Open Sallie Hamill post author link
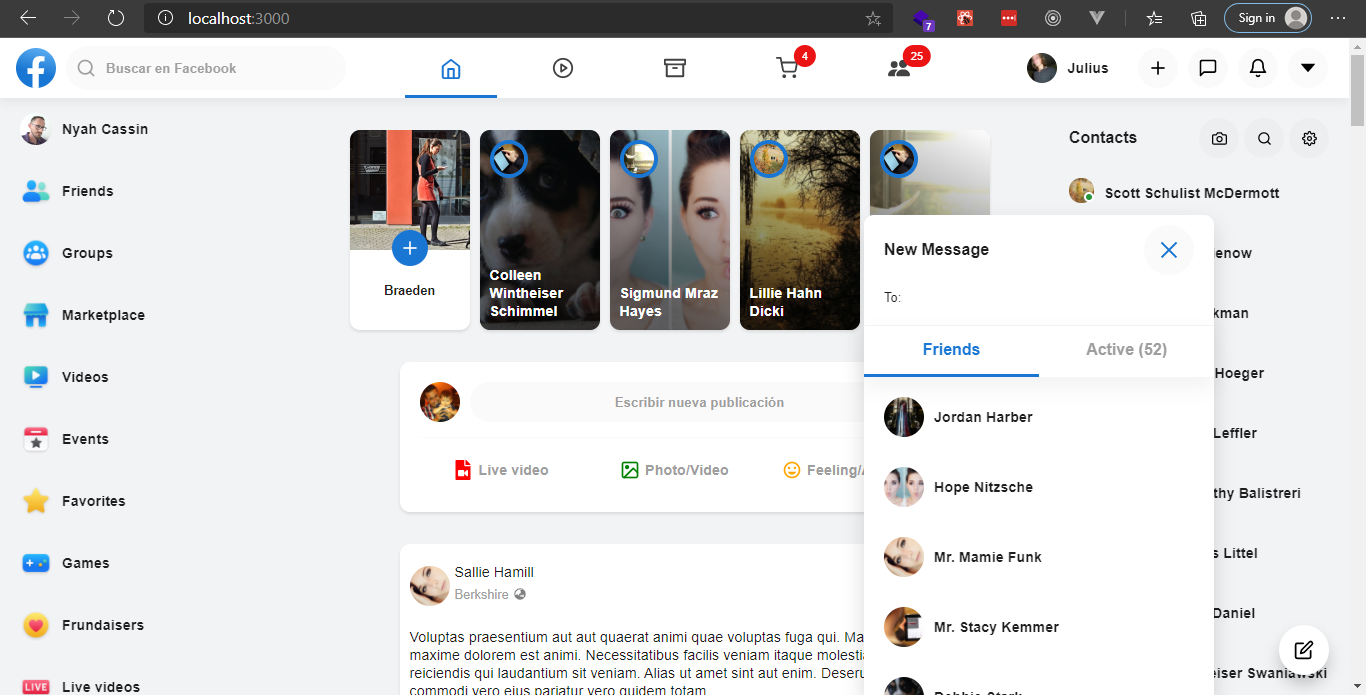The width and height of the screenshot is (1366, 695). click(x=494, y=572)
